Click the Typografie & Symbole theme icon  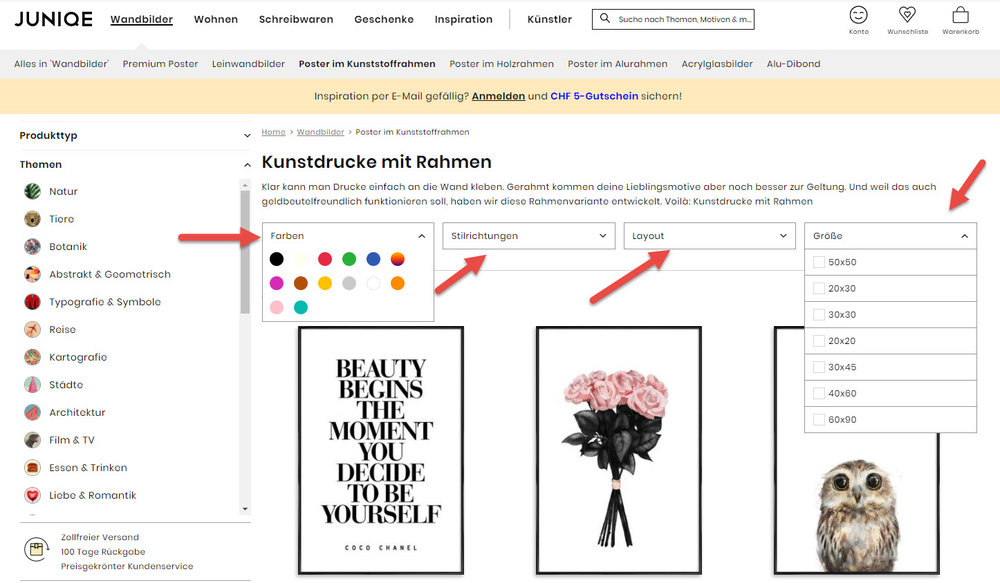click(33, 302)
